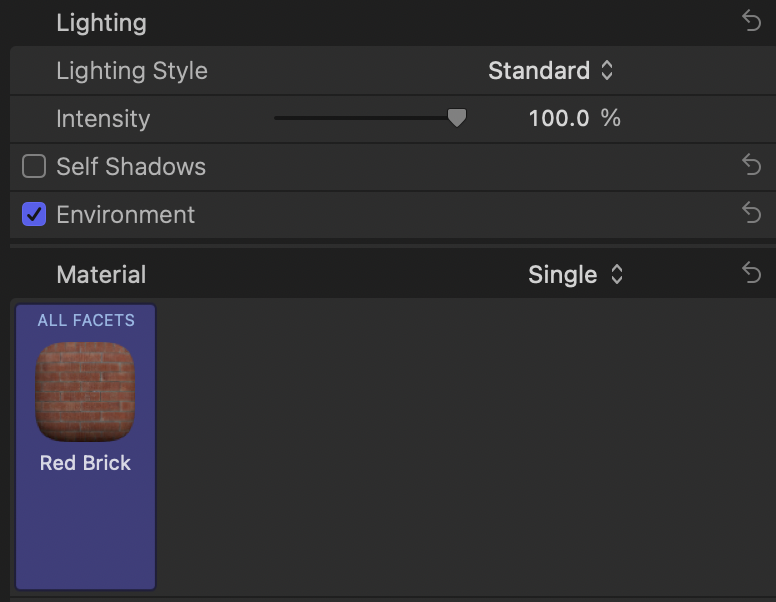776x602 pixels.
Task: Click the Self Shadows label text
Action: click(131, 166)
